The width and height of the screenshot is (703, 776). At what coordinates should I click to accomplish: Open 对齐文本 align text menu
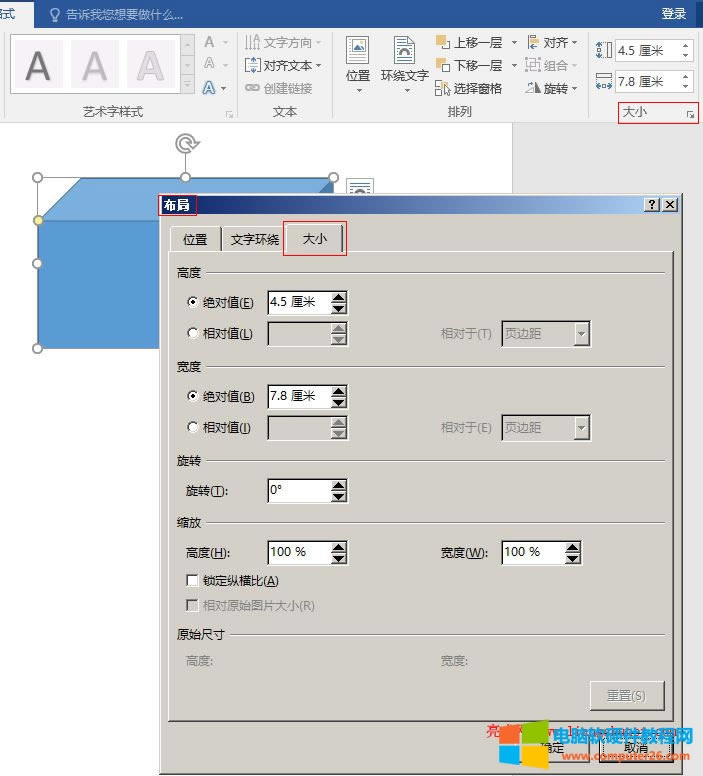point(283,65)
